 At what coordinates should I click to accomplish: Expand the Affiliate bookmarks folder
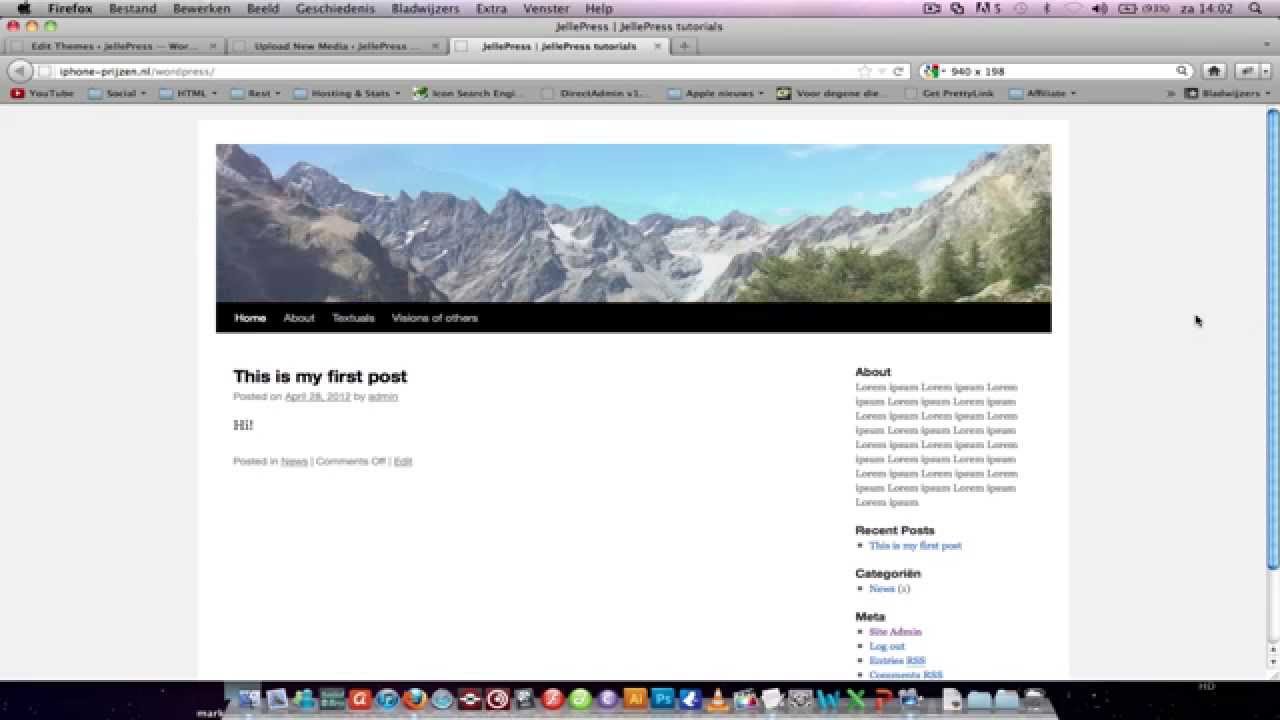[x=1043, y=93]
